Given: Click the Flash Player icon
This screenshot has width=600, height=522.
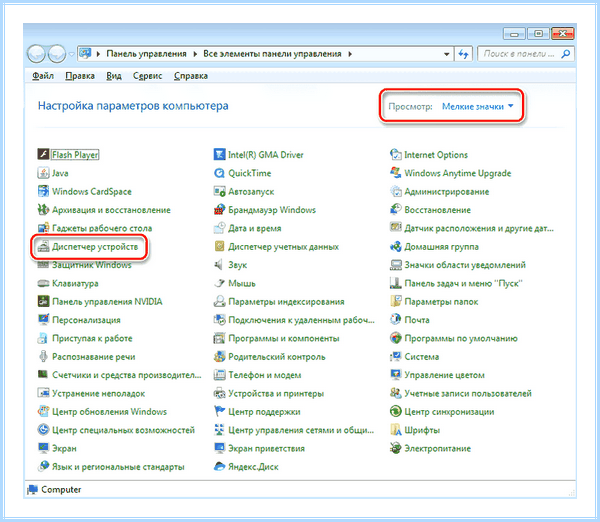Looking at the screenshot, I should click(43, 155).
